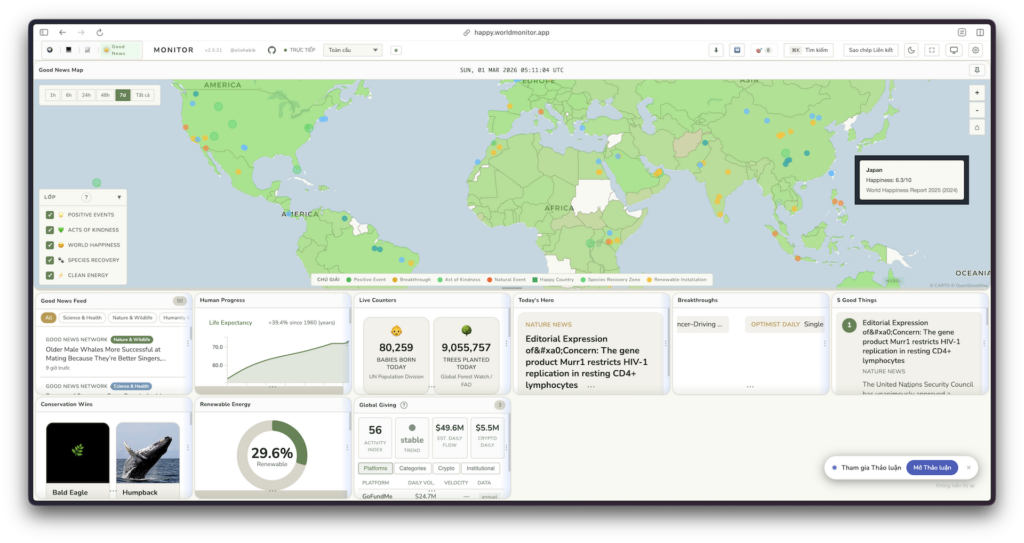Toggle the Clean Energy layer checkbox
The height and width of the screenshot is (543, 1024).
[x=50, y=274]
